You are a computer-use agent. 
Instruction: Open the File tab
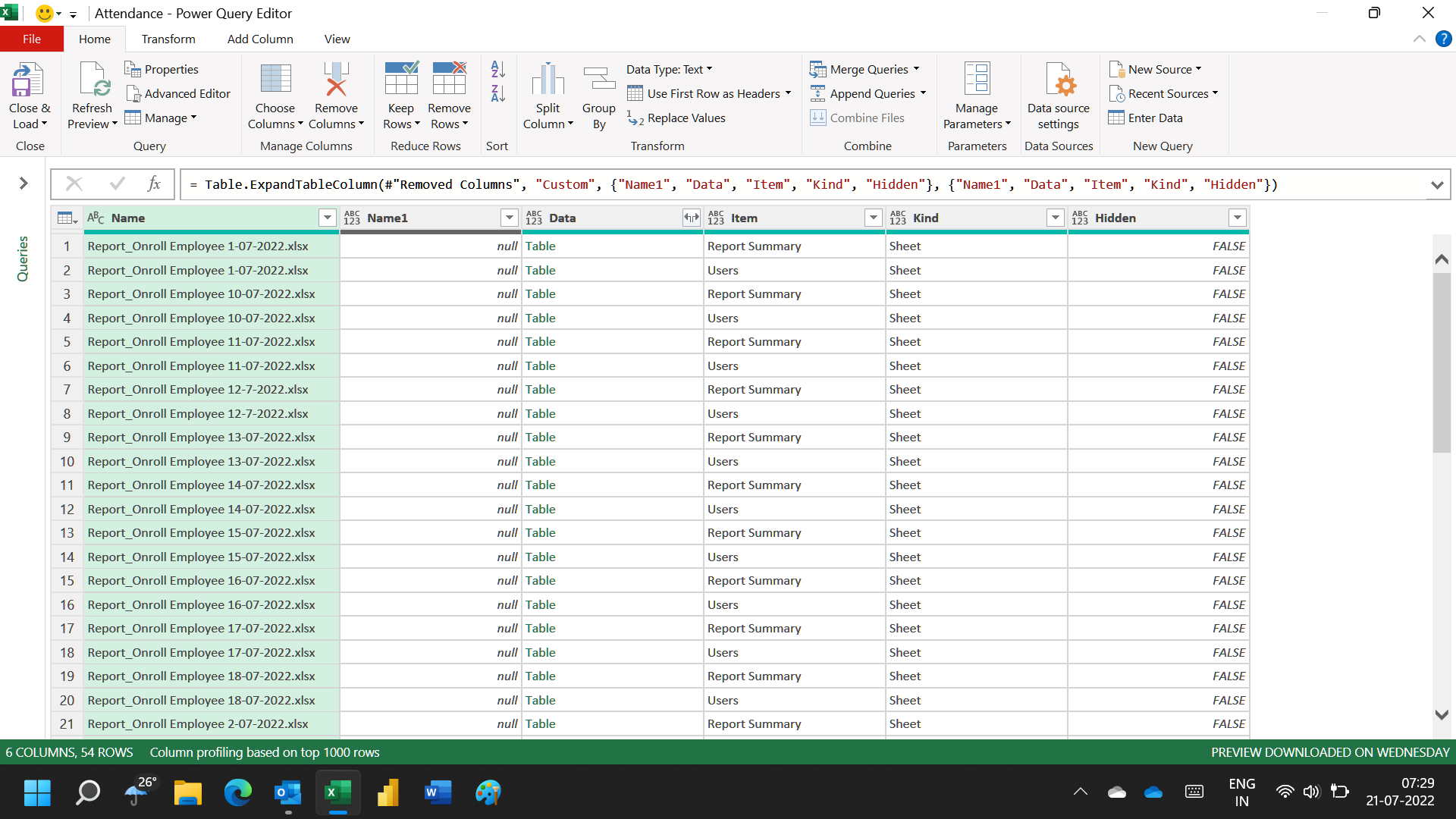(x=32, y=39)
